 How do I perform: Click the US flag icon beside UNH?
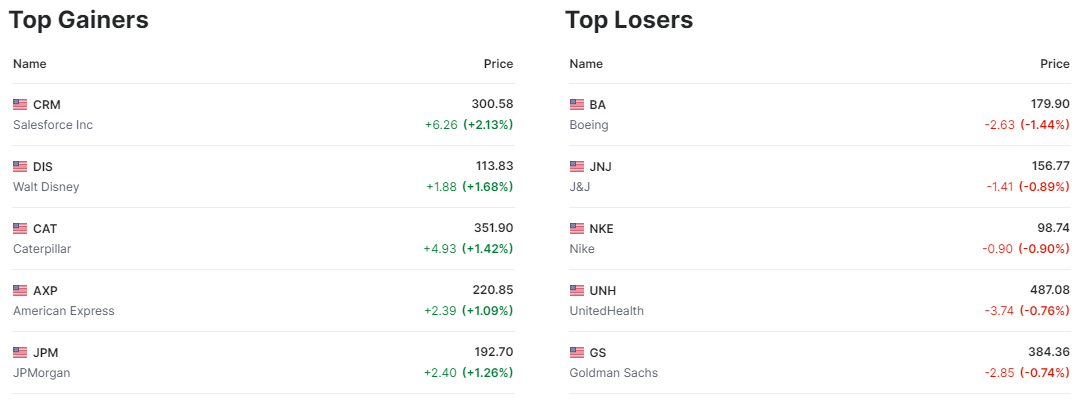[x=577, y=290]
